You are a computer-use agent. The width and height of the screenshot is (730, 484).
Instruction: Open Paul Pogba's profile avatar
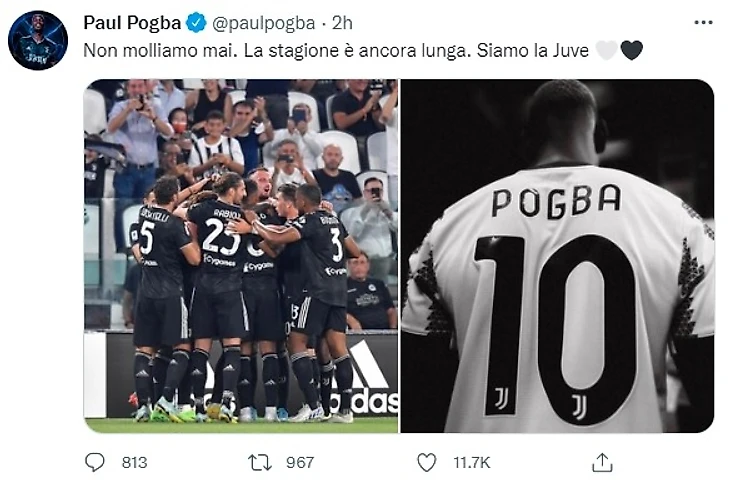coord(38,40)
